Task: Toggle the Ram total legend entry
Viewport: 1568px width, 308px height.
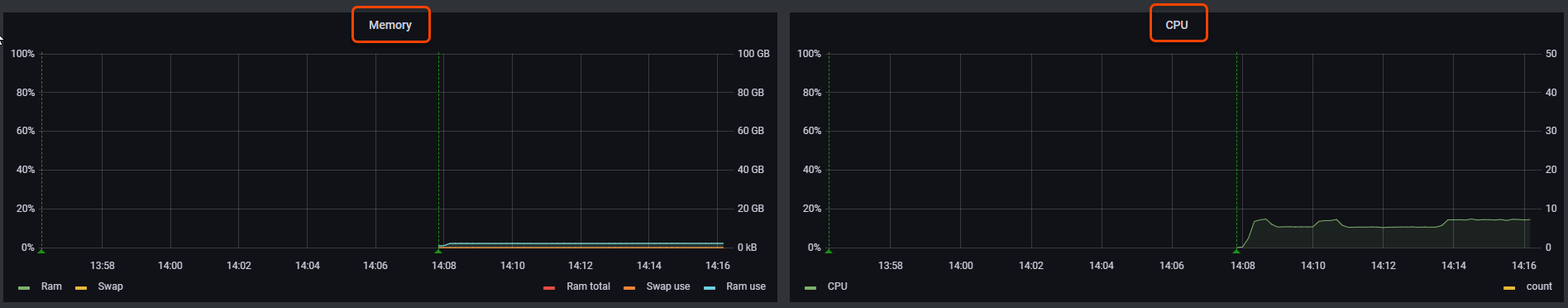Action: point(588,286)
